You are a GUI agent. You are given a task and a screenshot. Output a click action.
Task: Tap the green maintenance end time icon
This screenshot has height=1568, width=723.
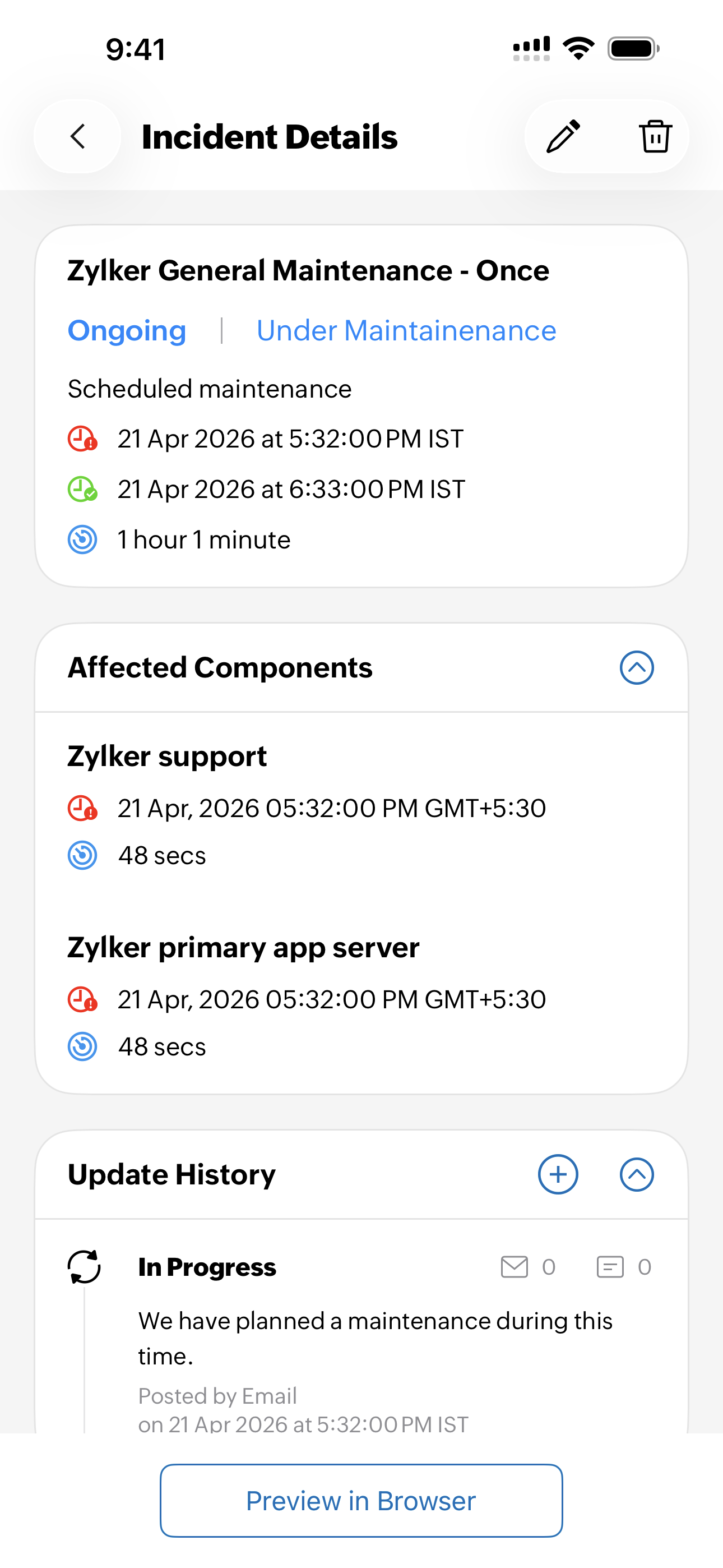tap(82, 490)
